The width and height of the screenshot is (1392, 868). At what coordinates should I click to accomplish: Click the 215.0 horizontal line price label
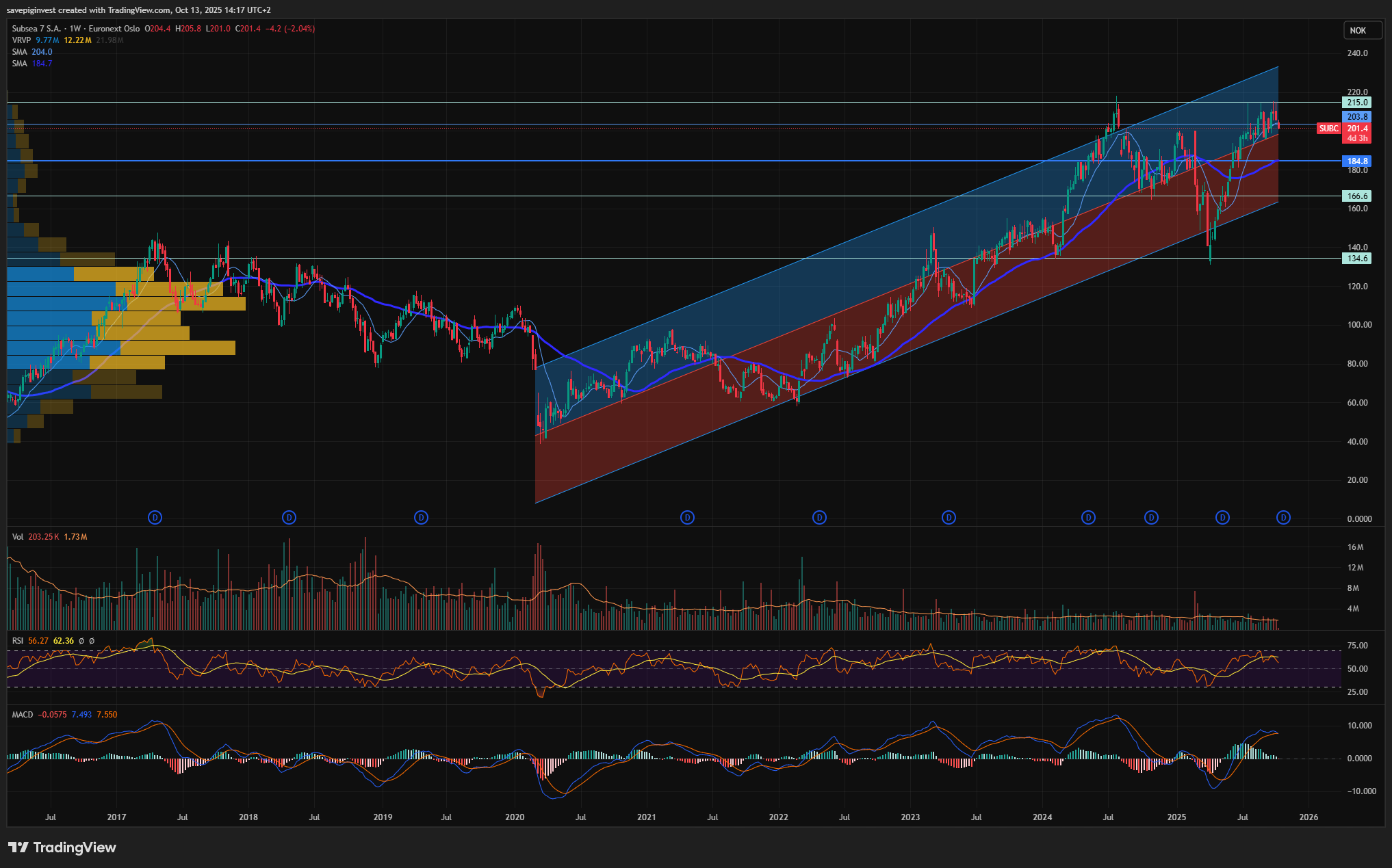click(1357, 103)
